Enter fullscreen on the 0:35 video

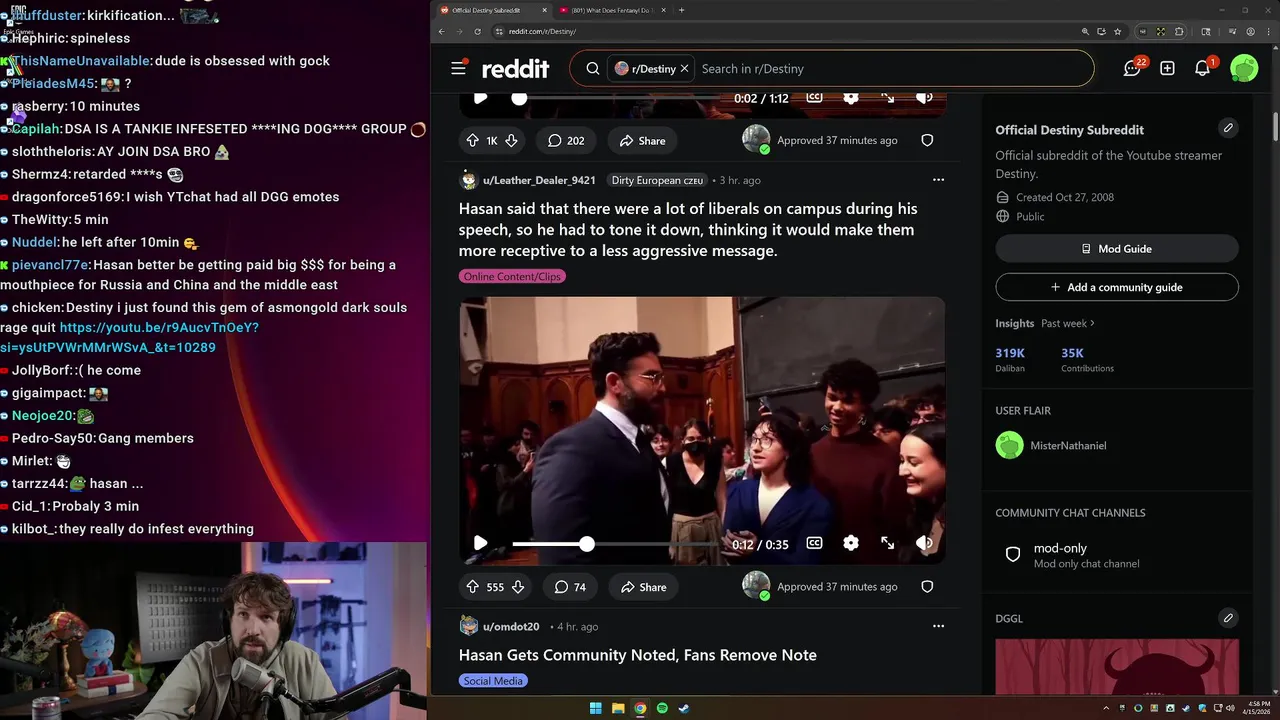pos(887,543)
